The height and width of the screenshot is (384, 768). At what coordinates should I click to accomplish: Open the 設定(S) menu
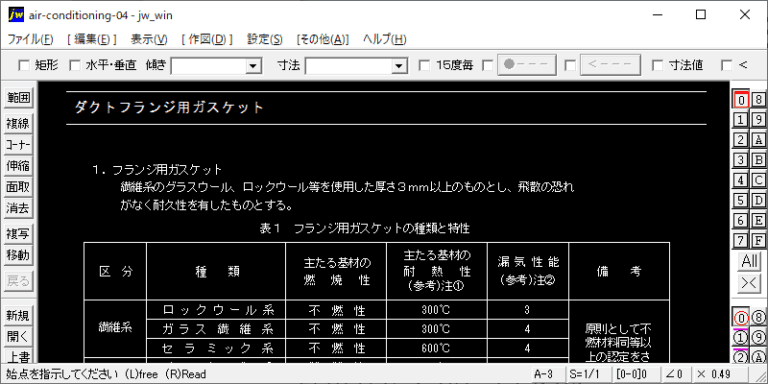[x=264, y=39]
